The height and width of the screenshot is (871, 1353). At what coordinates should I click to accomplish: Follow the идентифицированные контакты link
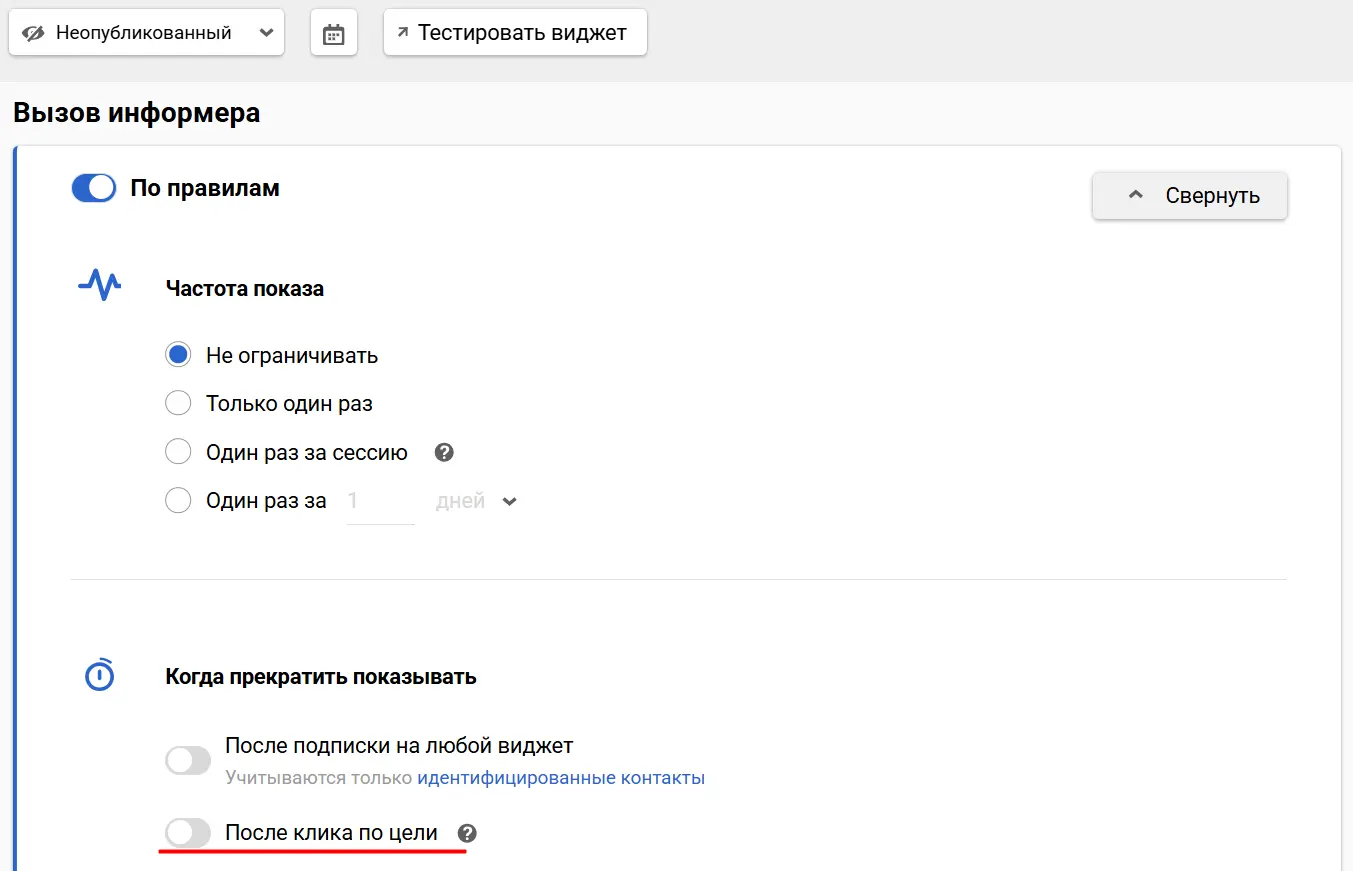click(x=560, y=778)
